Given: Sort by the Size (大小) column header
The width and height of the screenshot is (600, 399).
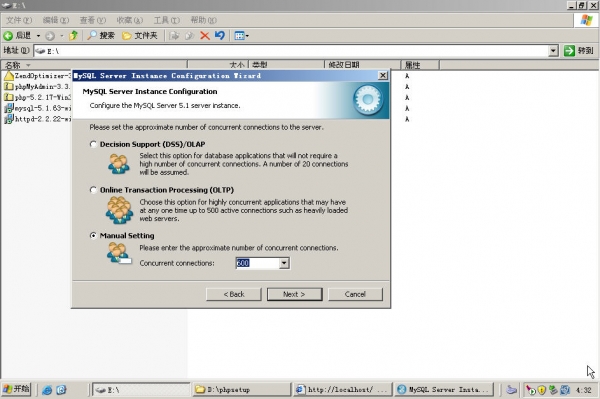Looking at the screenshot, I should click(x=218, y=65).
